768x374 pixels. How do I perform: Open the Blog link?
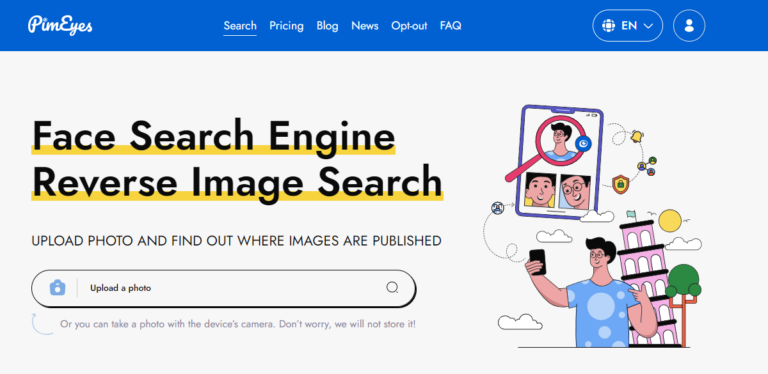(327, 25)
